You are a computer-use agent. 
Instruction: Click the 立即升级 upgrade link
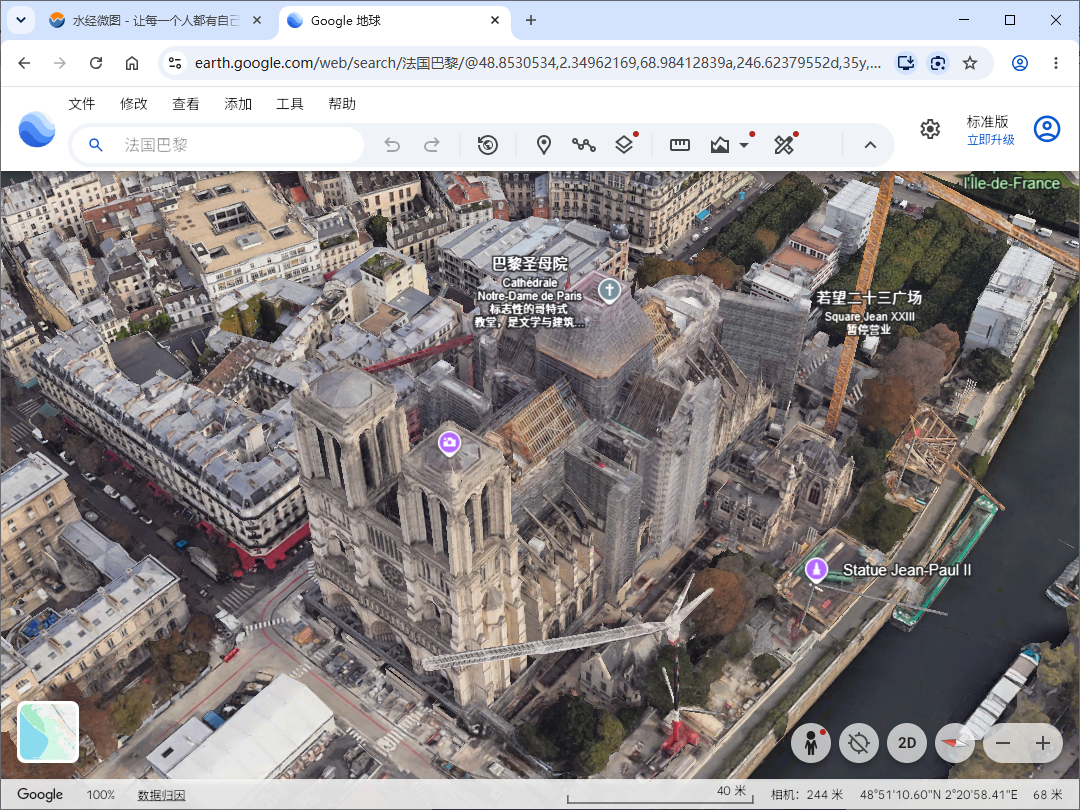990,140
